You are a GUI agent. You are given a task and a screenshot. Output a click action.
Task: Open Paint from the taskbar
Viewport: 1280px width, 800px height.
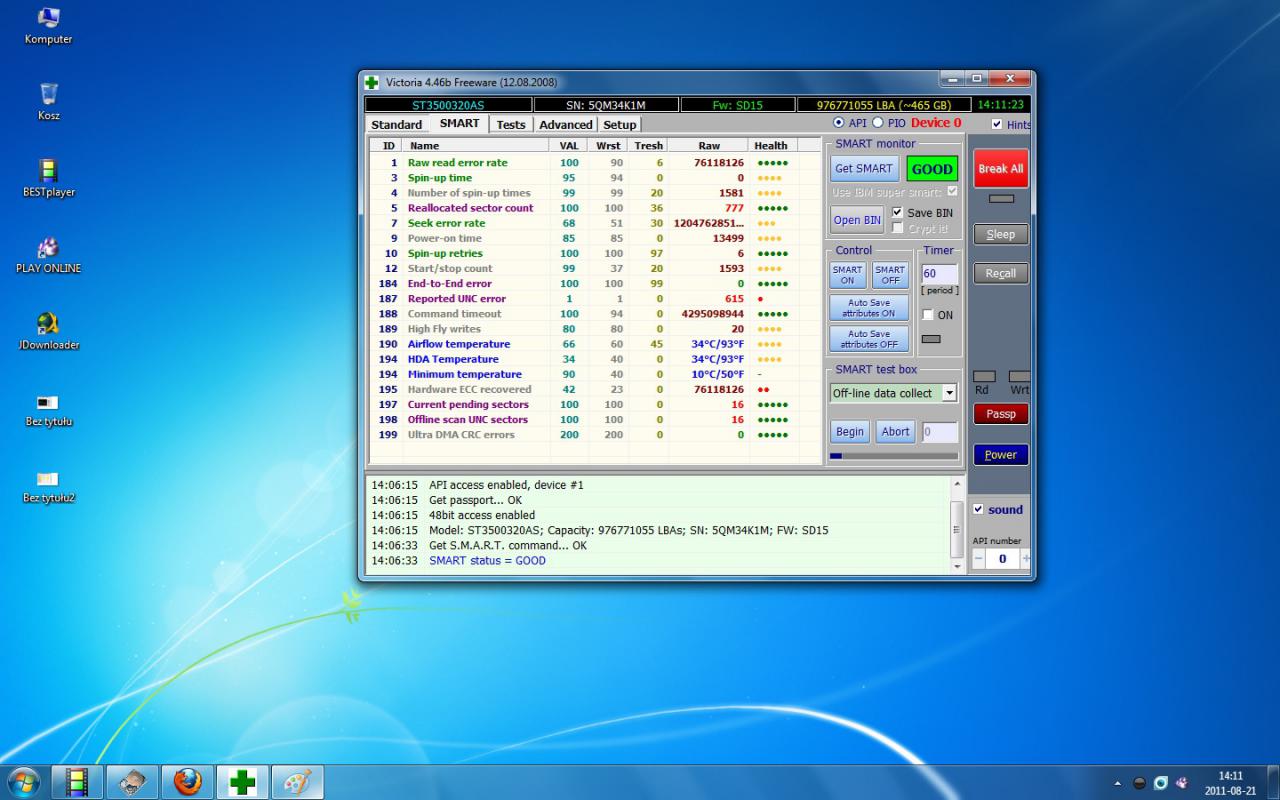[x=297, y=781]
